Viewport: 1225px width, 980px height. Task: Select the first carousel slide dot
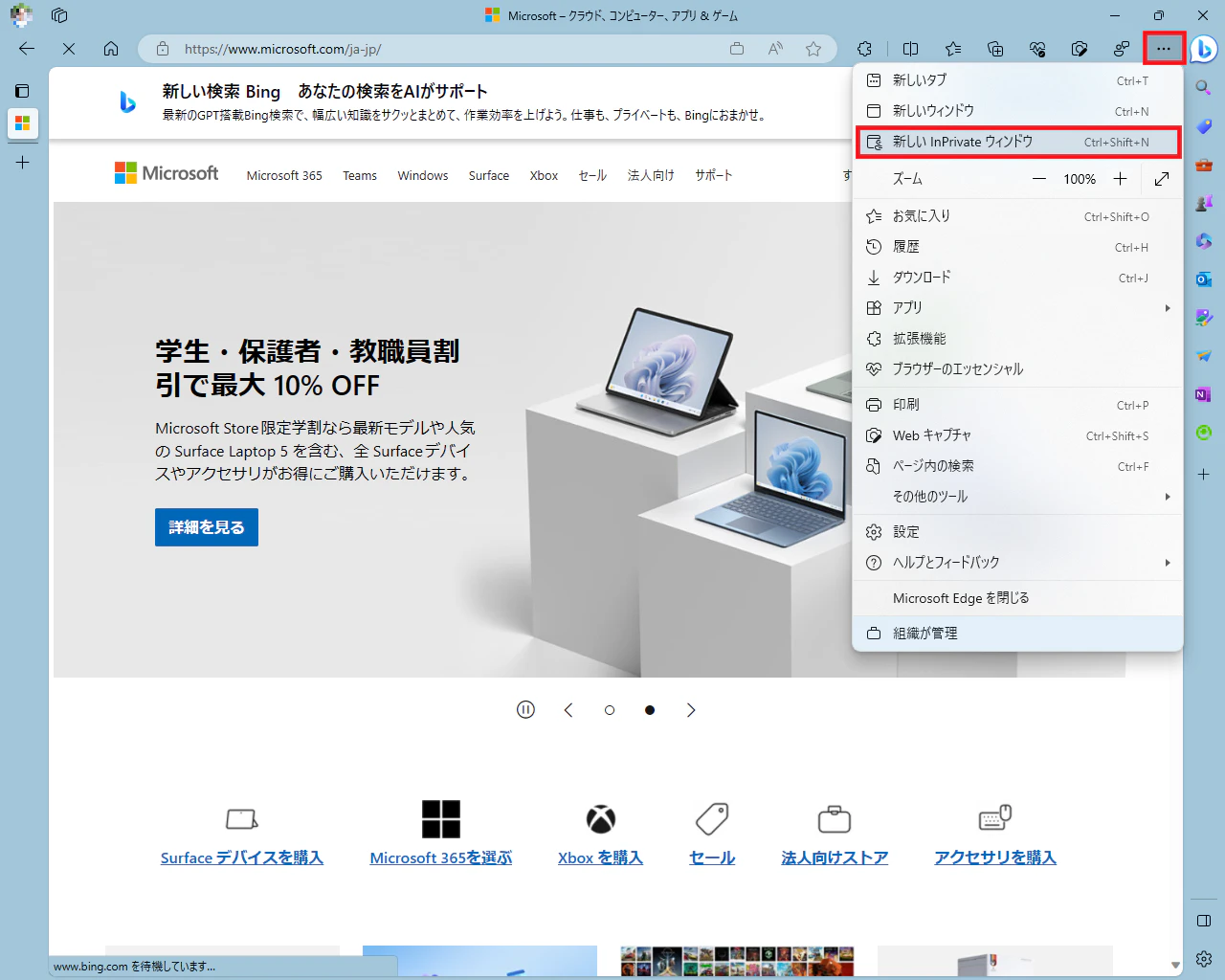(x=610, y=710)
